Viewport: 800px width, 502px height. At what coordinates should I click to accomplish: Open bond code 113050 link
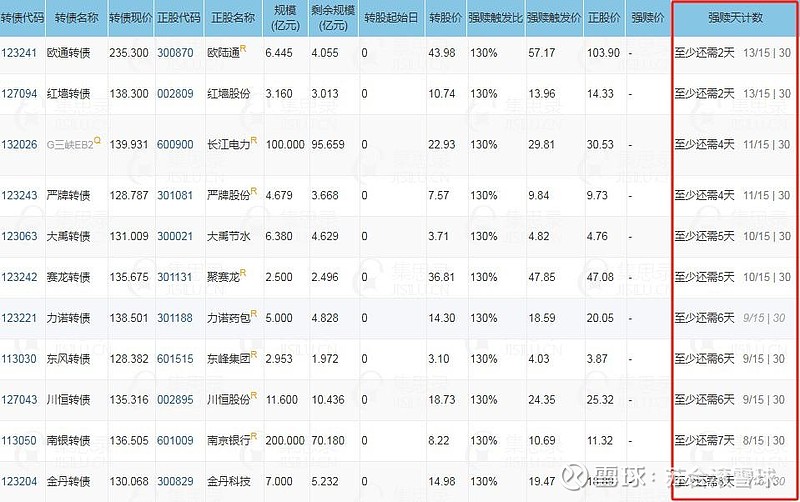[19, 441]
